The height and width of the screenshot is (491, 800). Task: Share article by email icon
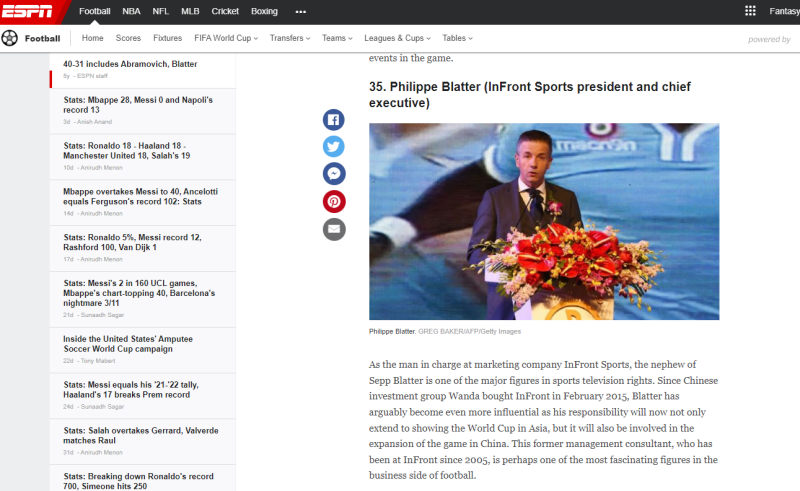pos(334,229)
